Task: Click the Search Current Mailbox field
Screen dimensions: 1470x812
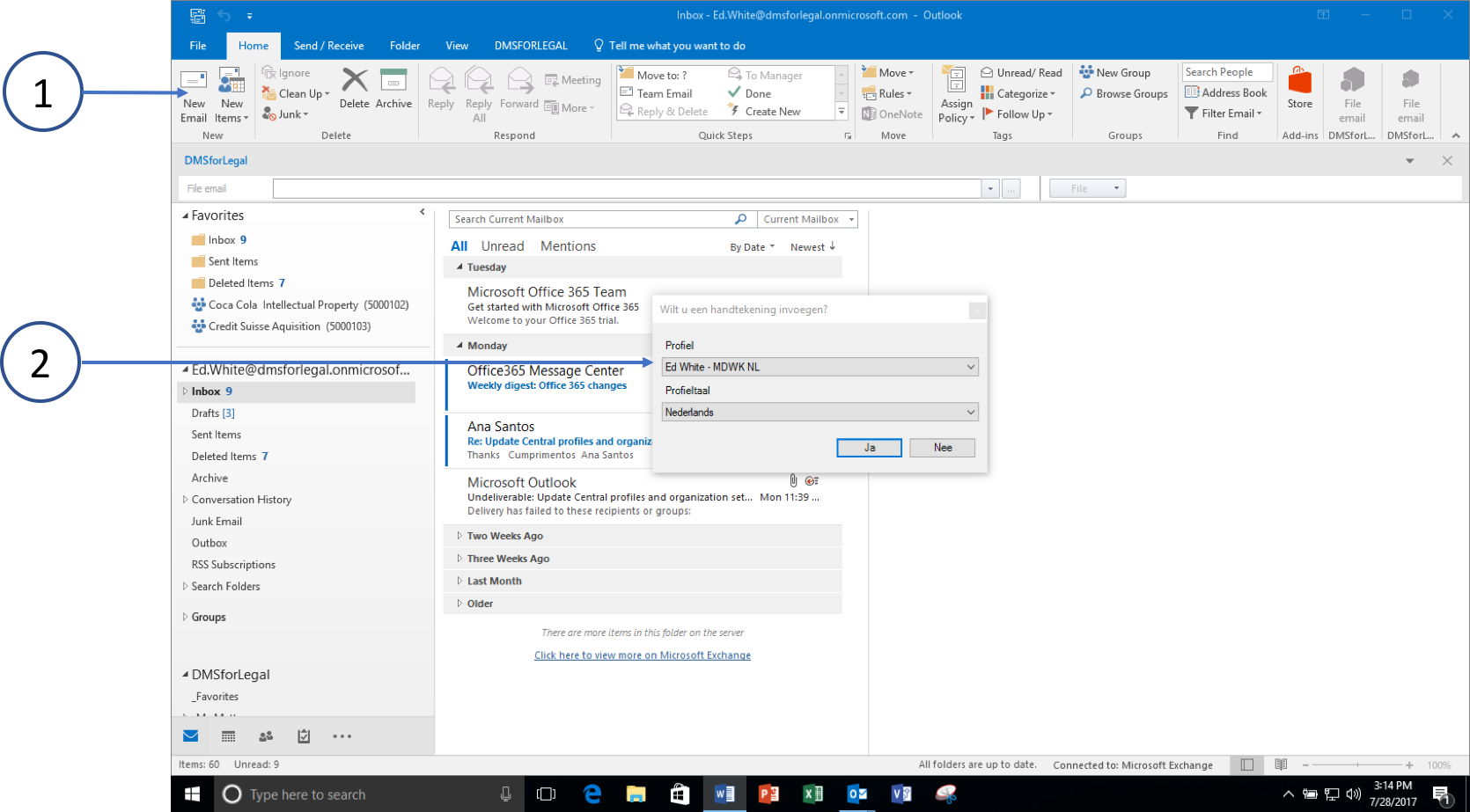Action: click(x=592, y=219)
